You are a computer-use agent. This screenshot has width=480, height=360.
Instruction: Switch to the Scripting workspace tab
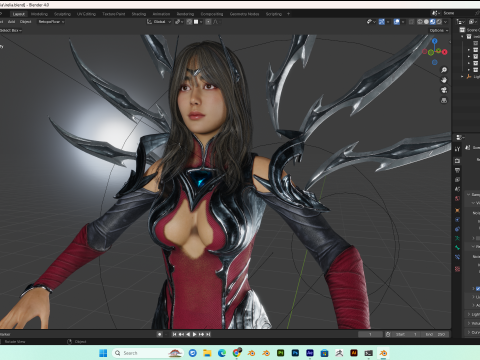click(x=274, y=14)
